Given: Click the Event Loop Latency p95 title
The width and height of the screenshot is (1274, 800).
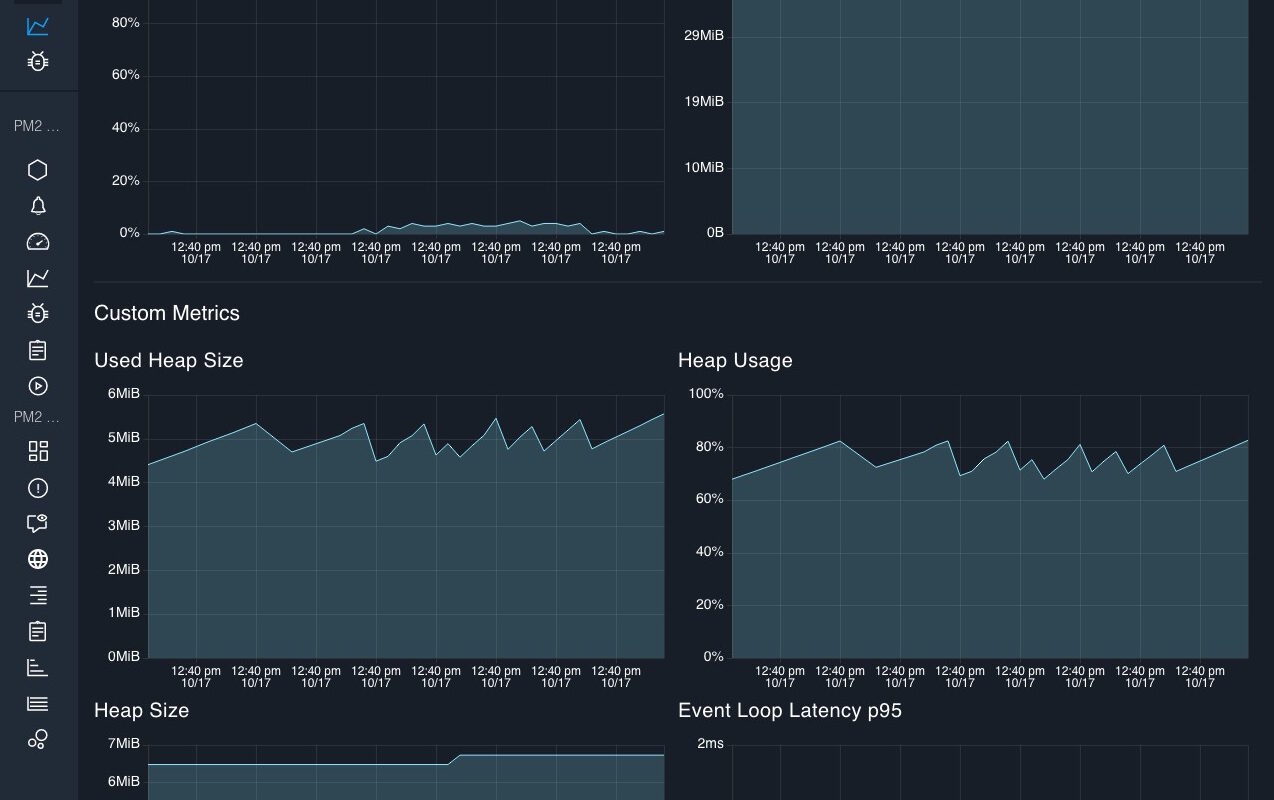Looking at the screenshot, I should click(790, 710).
